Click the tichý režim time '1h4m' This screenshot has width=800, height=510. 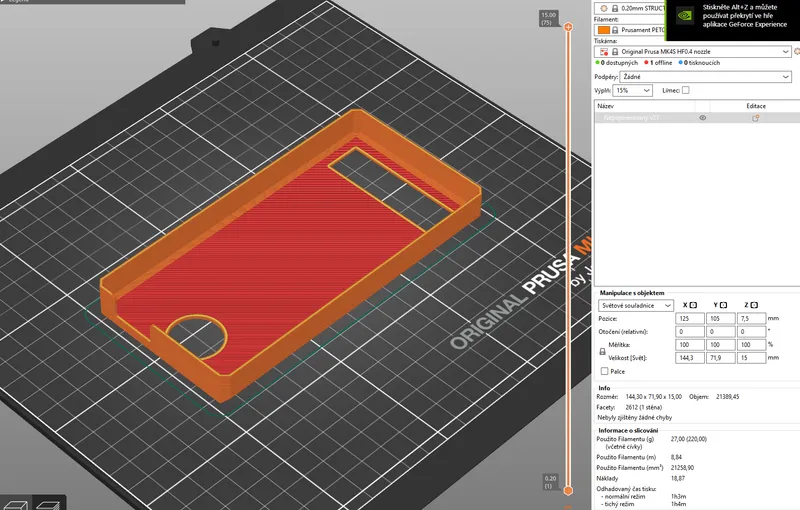coord(678,504)
